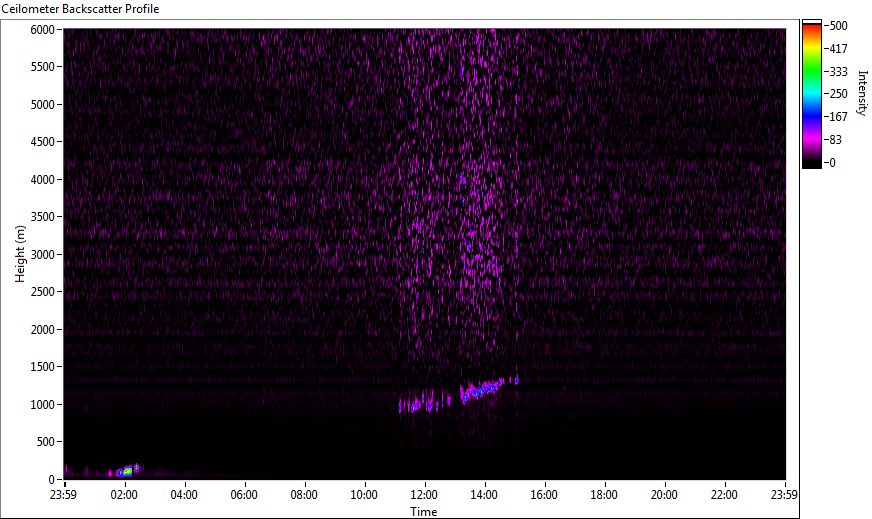Click the bright ground-level backscatter near 02:00

(127, 471)
